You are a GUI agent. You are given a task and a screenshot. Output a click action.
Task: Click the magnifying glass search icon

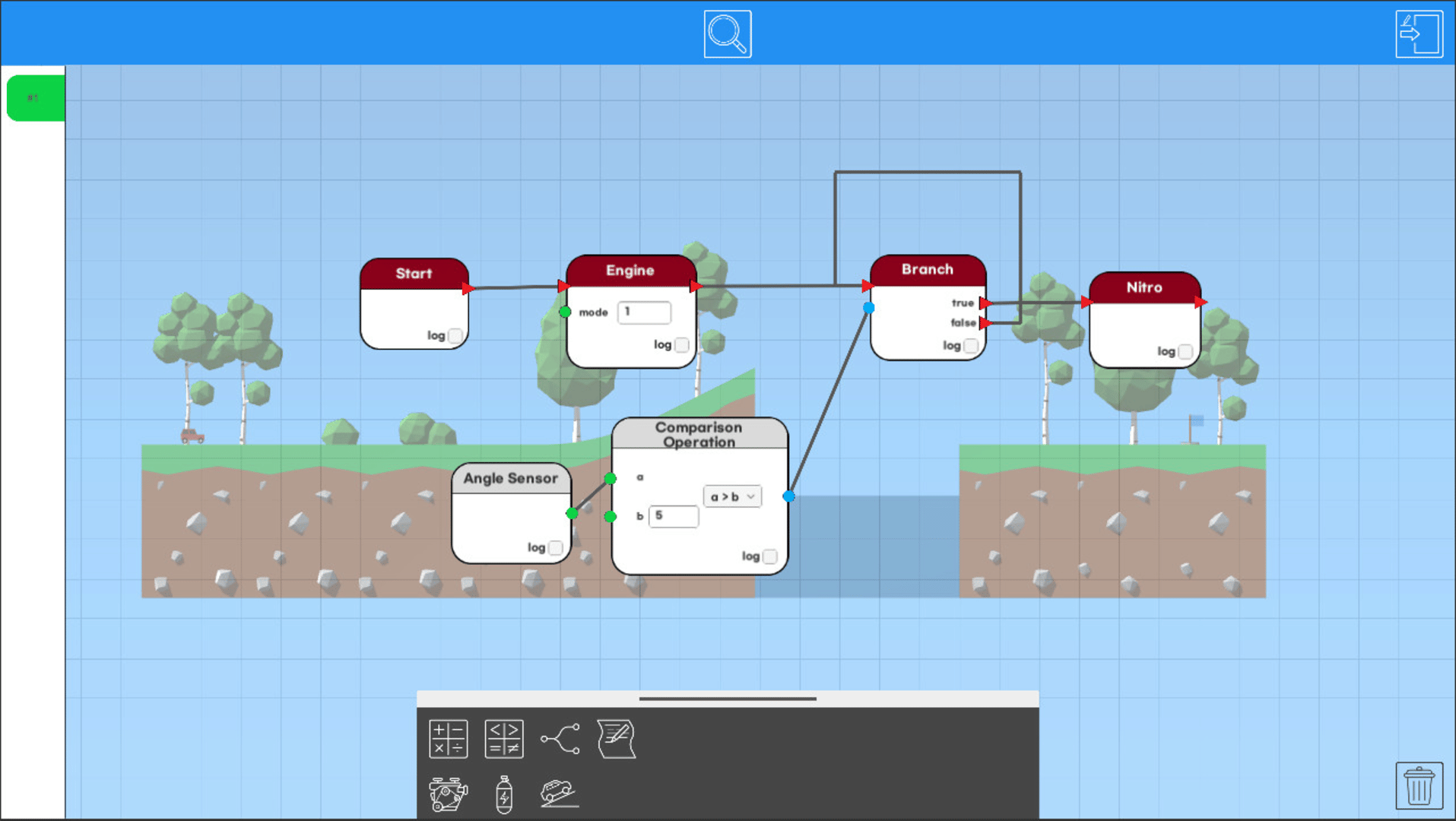tap(727, 34)
